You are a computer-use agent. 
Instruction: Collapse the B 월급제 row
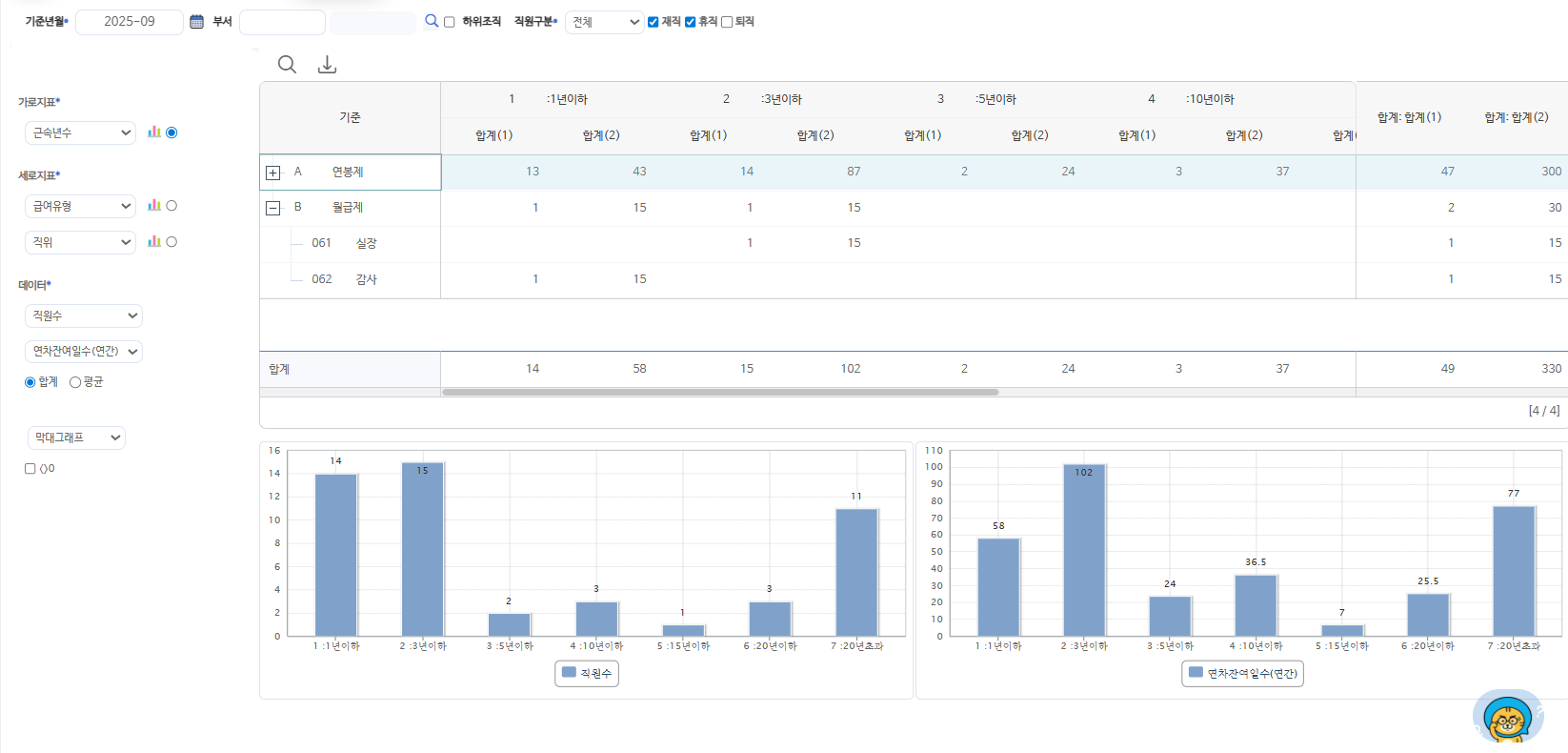273,208
